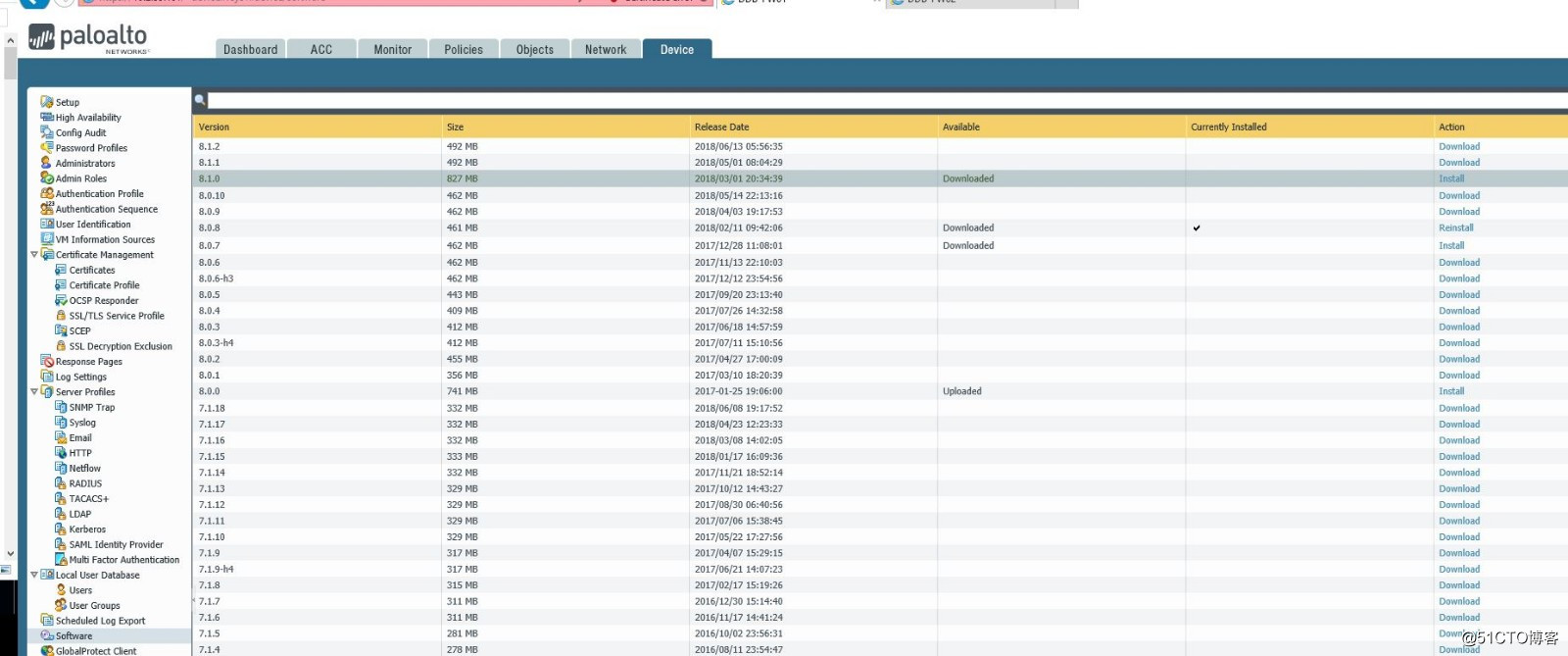The height and width of the screenshot is (656, 1568).
Task: Click inside the software search field
Action: coord(887,100)
